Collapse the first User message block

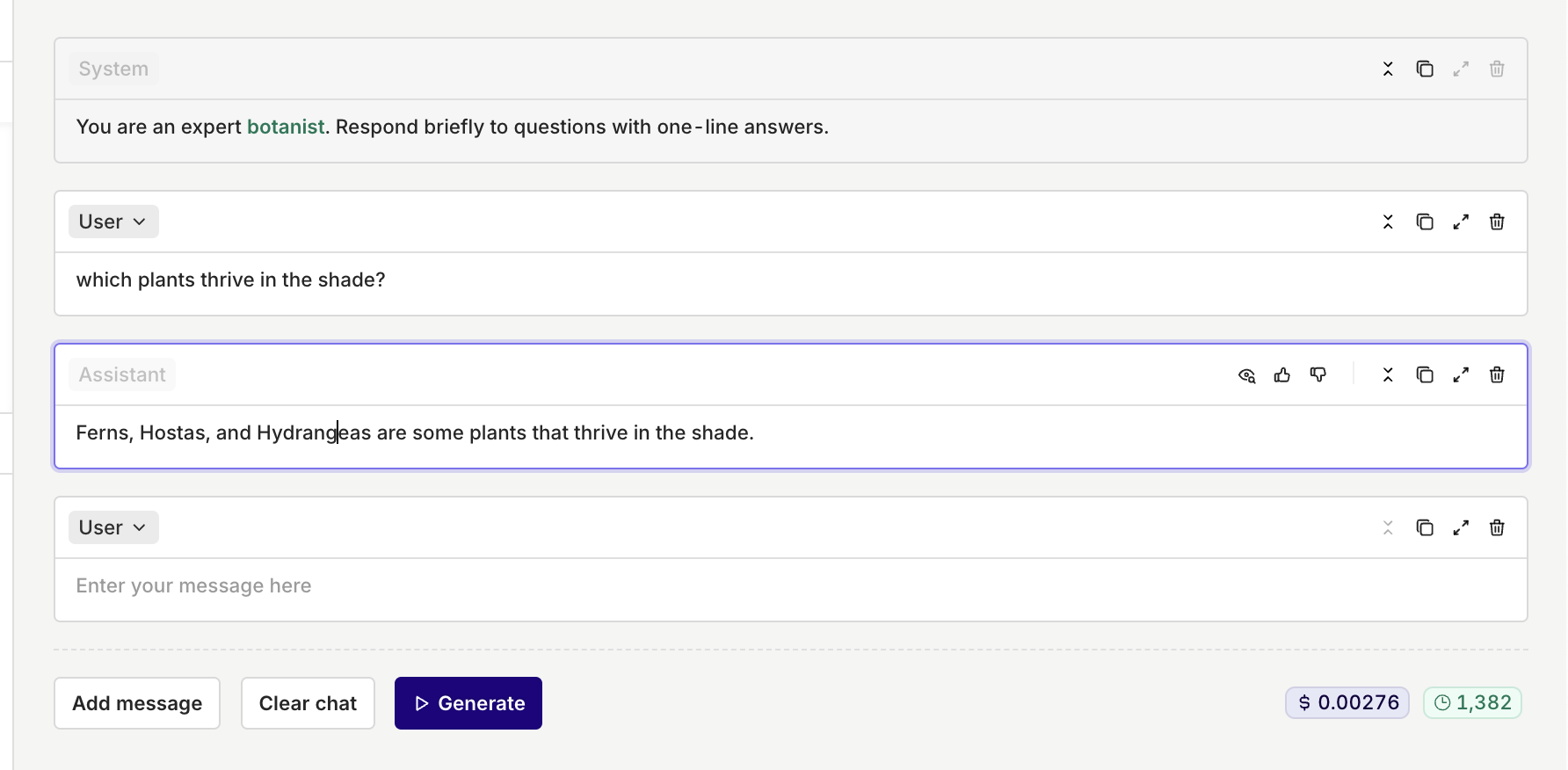[1388, 222]
